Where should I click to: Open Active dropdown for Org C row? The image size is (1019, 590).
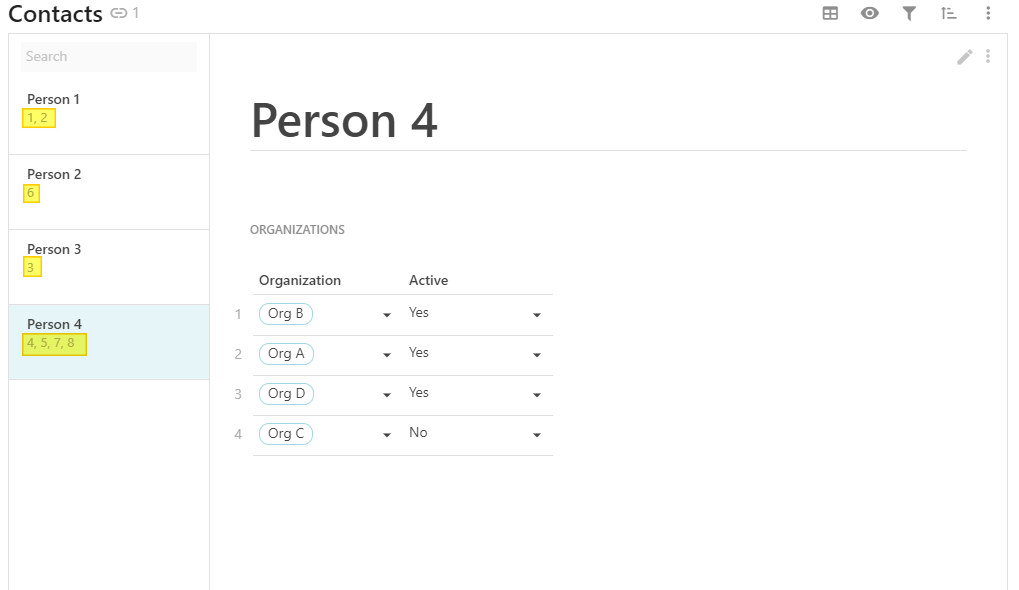pos(536,435)
